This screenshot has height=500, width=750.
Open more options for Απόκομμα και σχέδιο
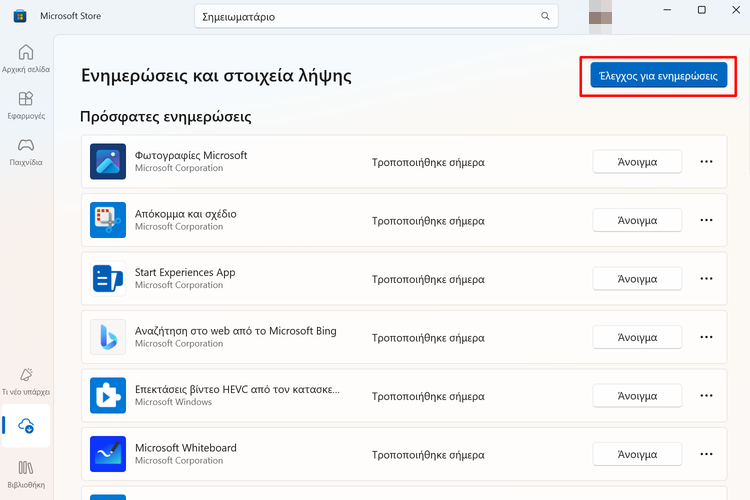click(x=706, y=220)
